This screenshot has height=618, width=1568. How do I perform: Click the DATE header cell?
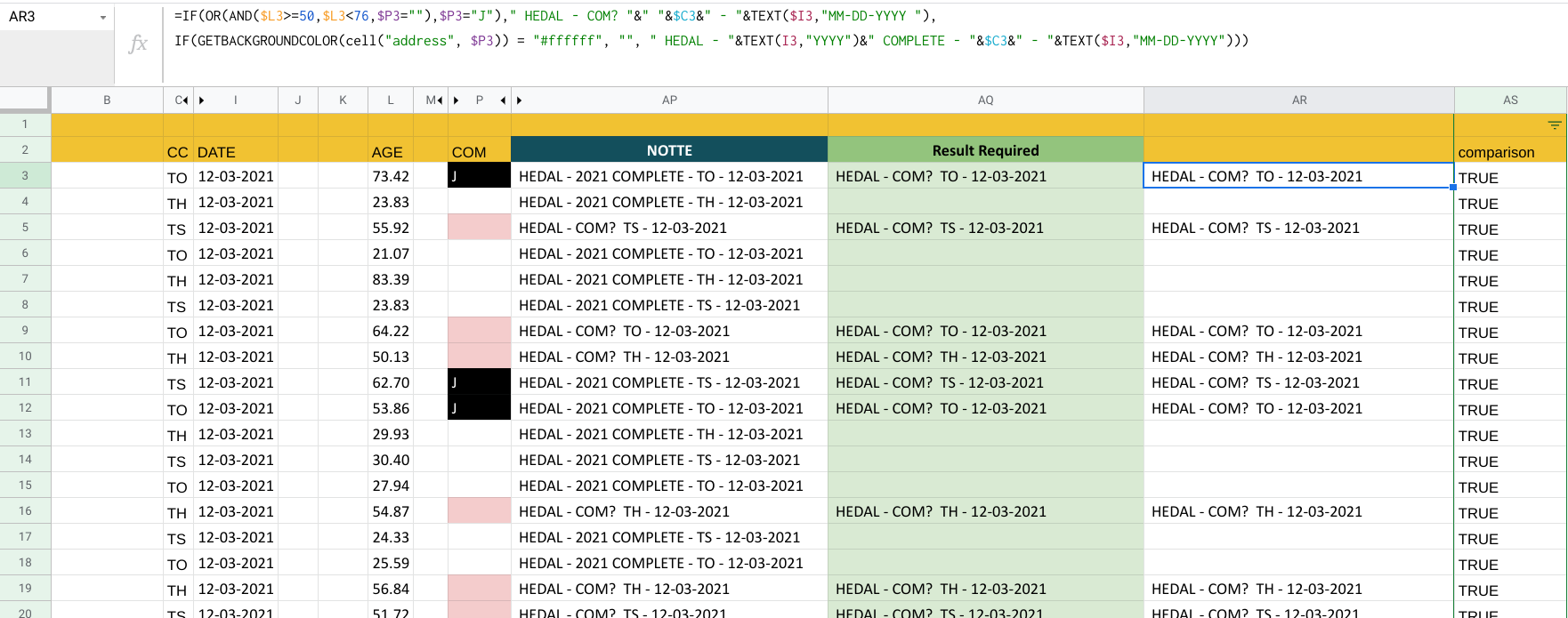236,151
